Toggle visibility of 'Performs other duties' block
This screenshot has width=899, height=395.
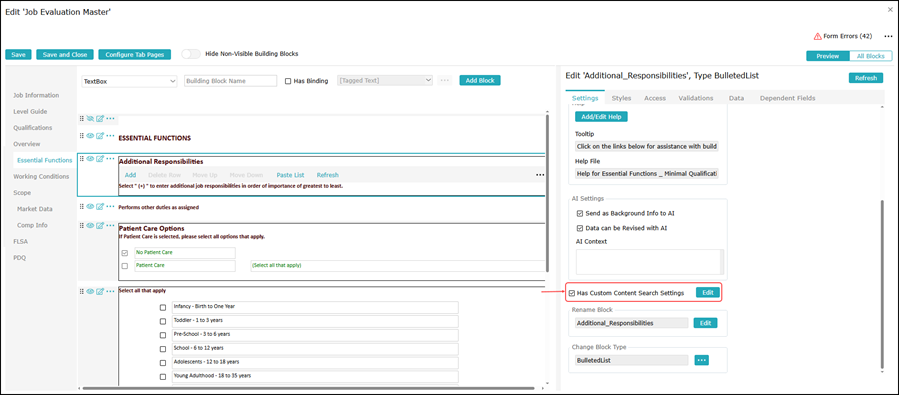pos(90,206)
